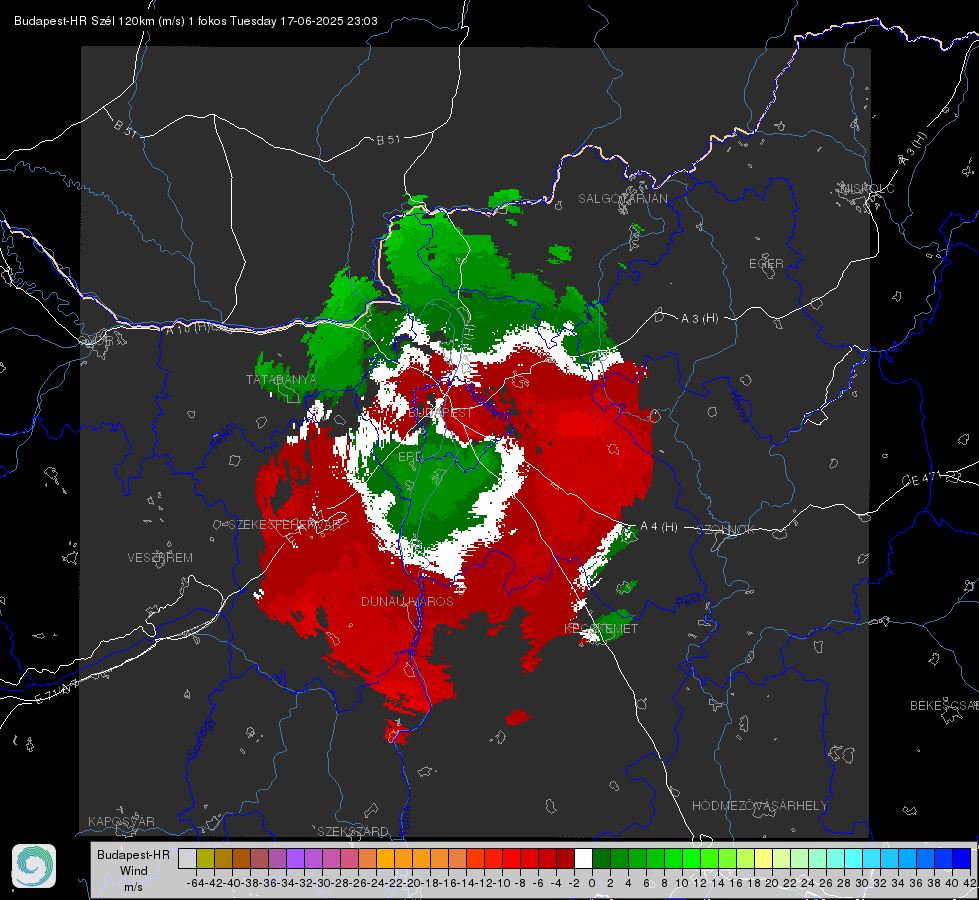Viewport: 979px width, 900px height.
Task: Select the SZÉKESFEHÉRVÁR city label
Action: point(284,525)
